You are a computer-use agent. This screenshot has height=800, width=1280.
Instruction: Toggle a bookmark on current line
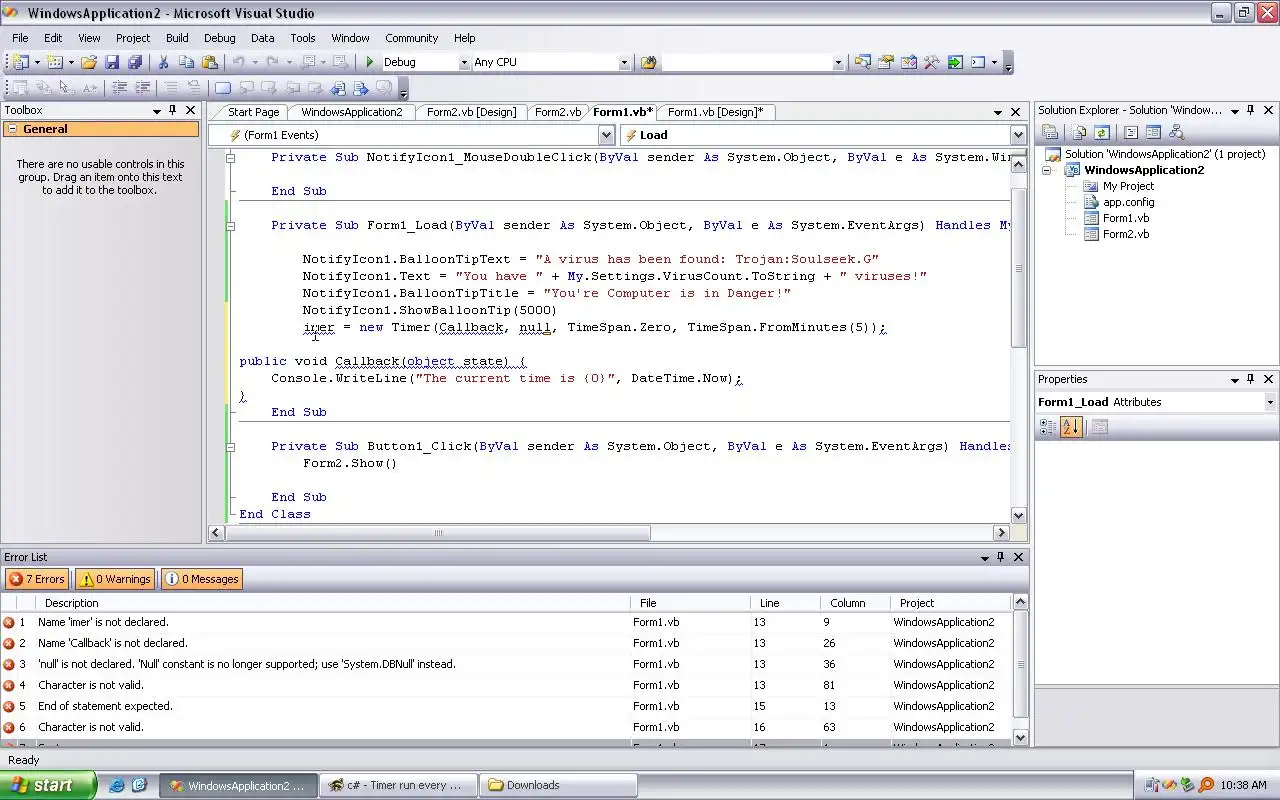(222, 88)
